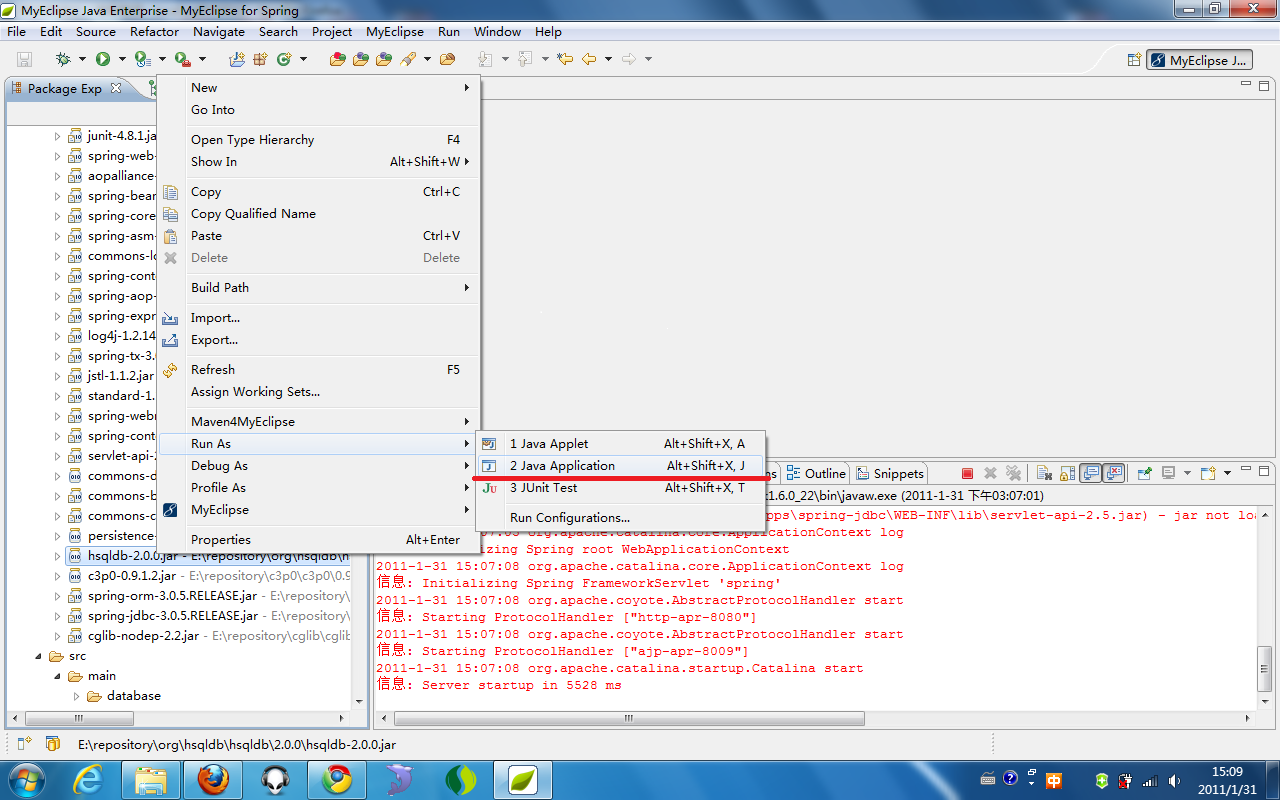The height and width of the screenshot is (800, 1280).
Task: Click the Debug bug icon in toolbar
Action: [x=63, y=60]
